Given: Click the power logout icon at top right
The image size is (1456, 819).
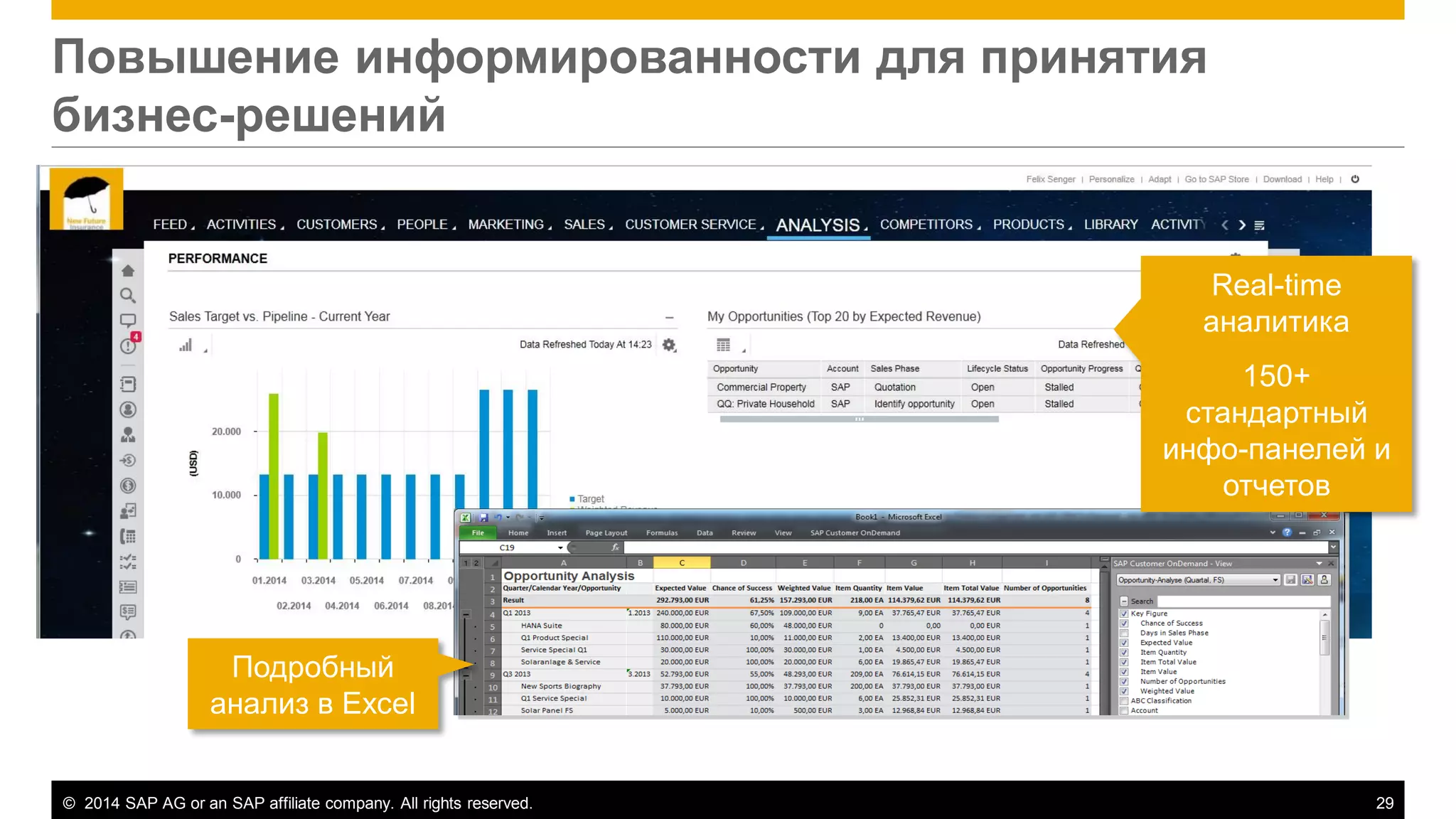Looking at the screenshot, I should [x=1355, y=179].
